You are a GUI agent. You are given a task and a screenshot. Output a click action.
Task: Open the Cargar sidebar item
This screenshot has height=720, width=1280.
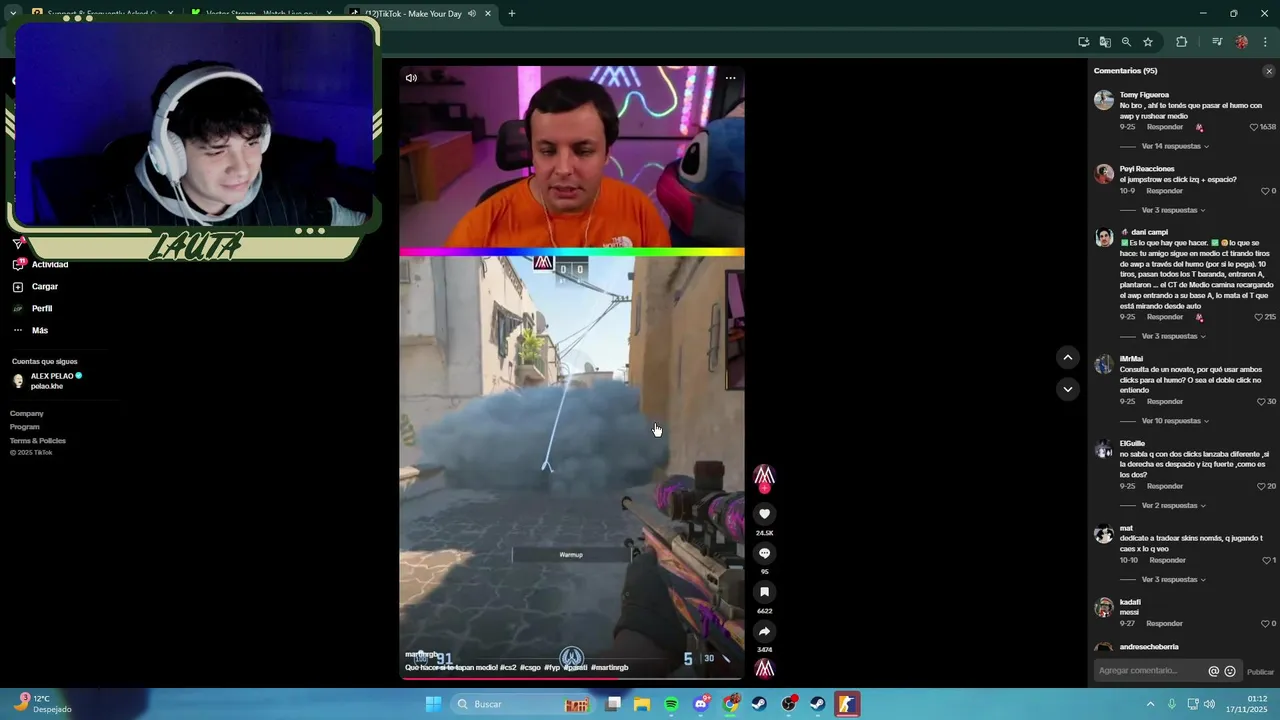(36, 286)
